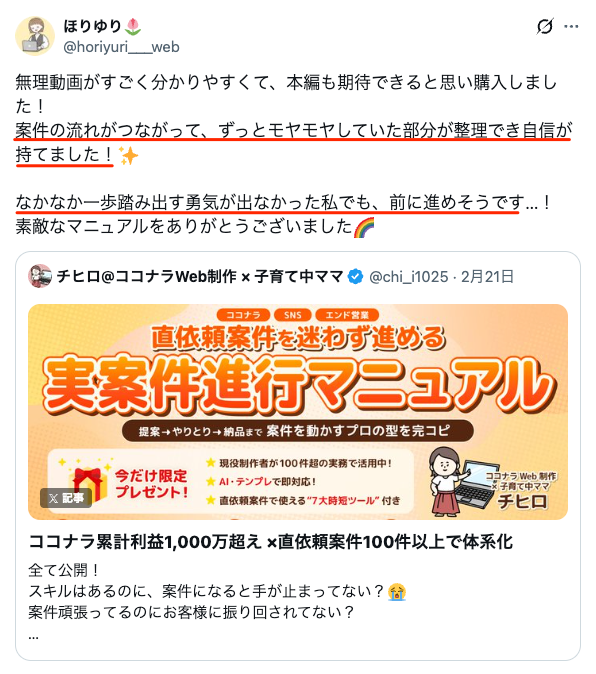This screenshot has width=596, height=674.
Task: Open the Grok slashed-circle icon
Action: point(545,26)
